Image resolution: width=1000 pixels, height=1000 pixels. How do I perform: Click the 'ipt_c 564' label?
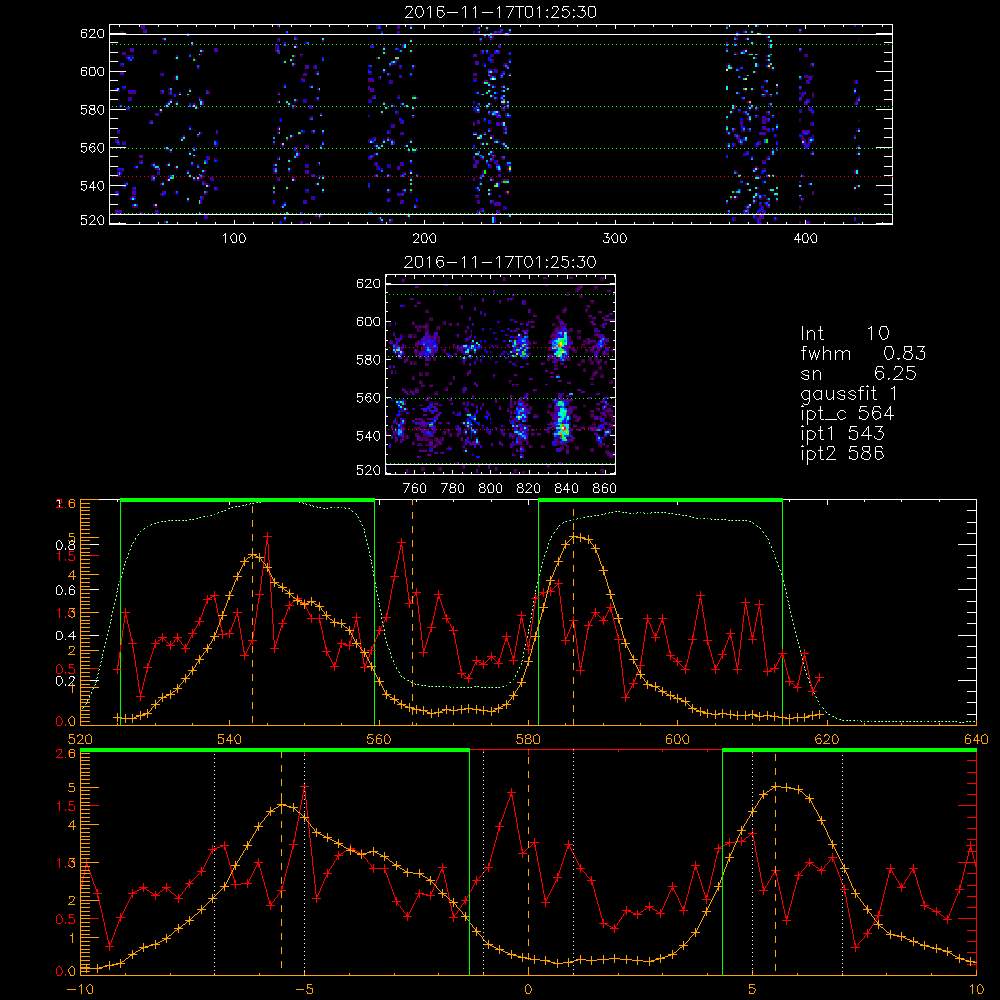pos(847,413)
